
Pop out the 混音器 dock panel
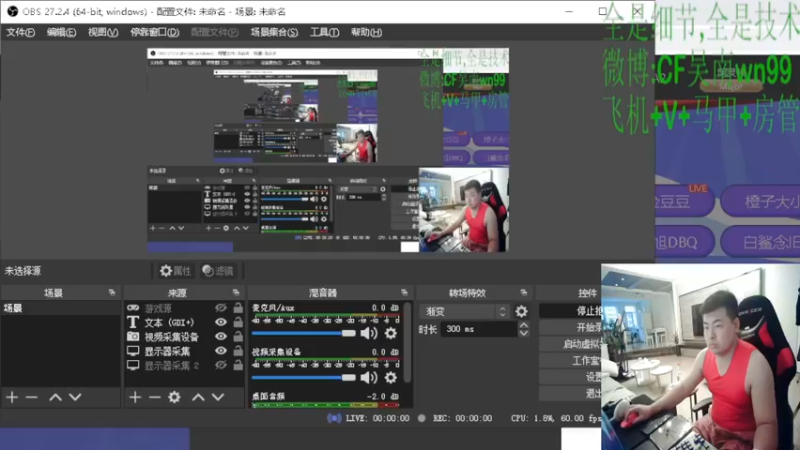tap(404, 292)
